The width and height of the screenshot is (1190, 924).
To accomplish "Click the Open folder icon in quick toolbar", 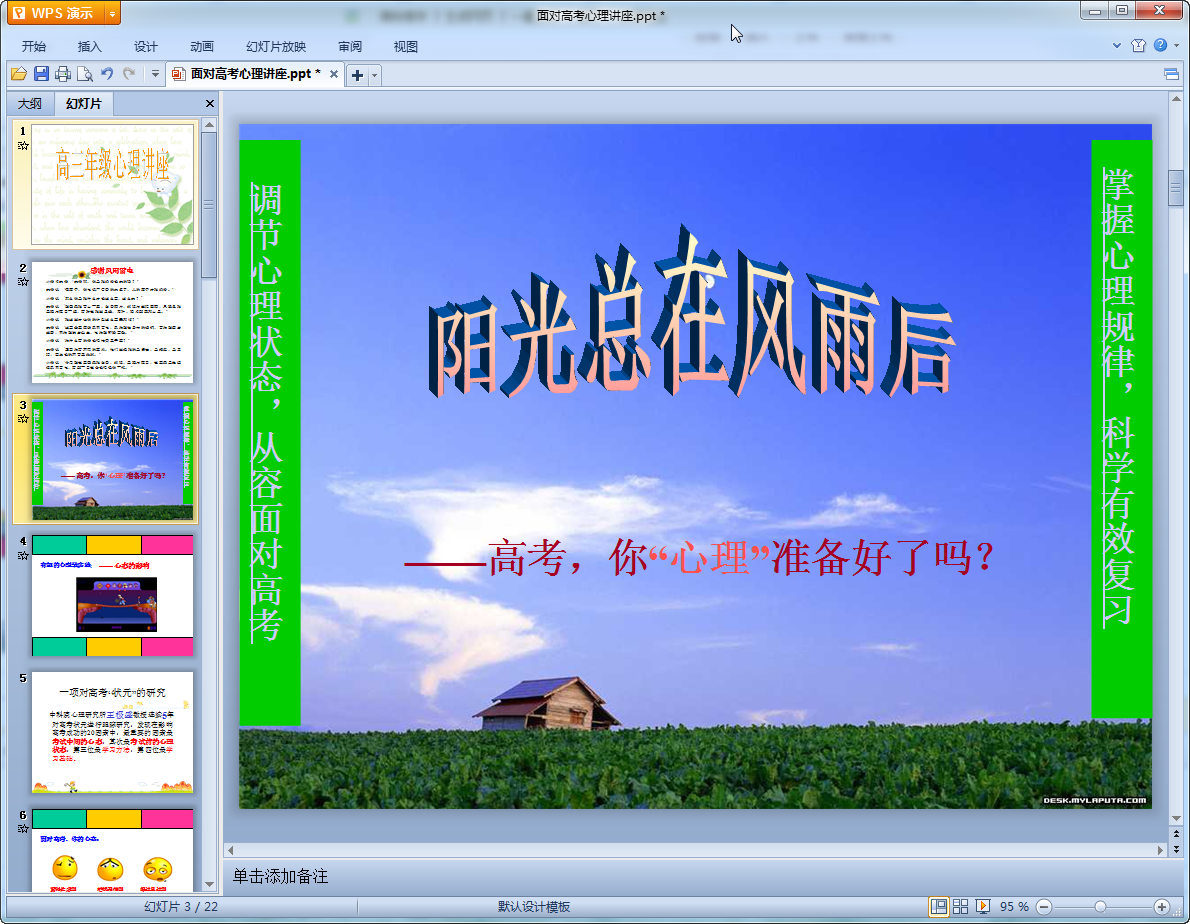I will click(19, 74).
